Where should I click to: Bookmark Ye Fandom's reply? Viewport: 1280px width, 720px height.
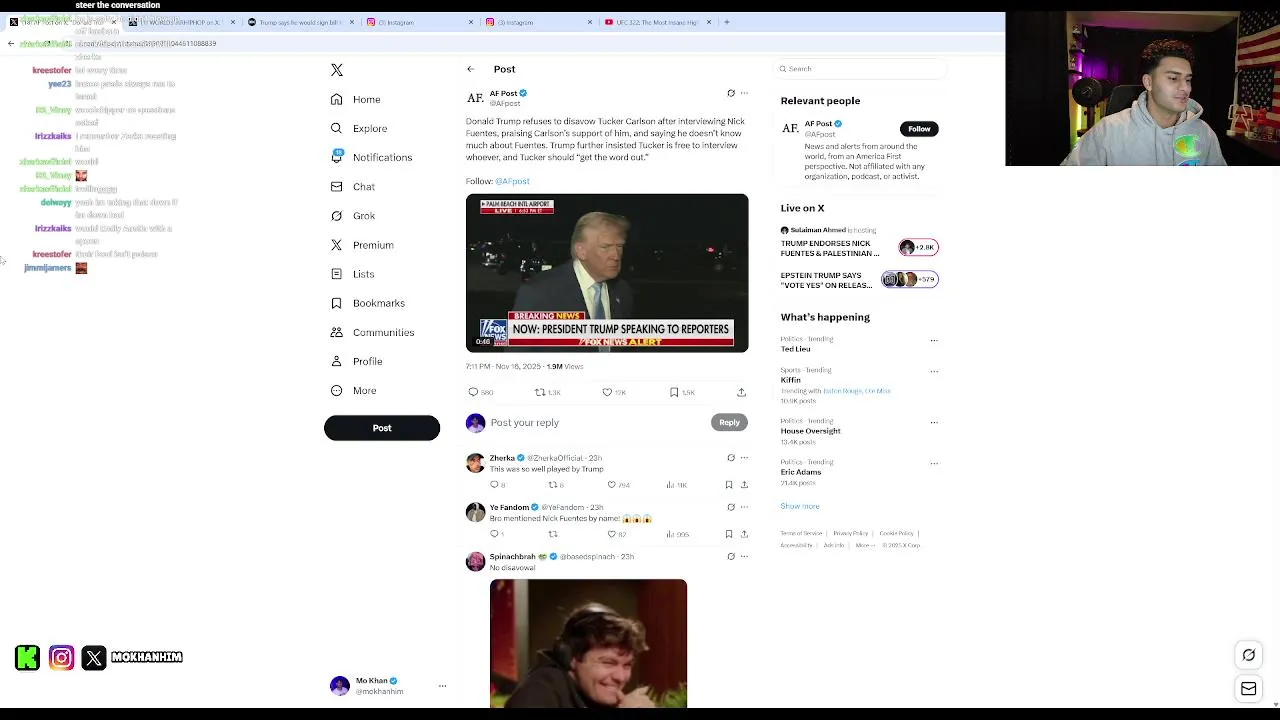pyautogui.click(x=729, y=534)
